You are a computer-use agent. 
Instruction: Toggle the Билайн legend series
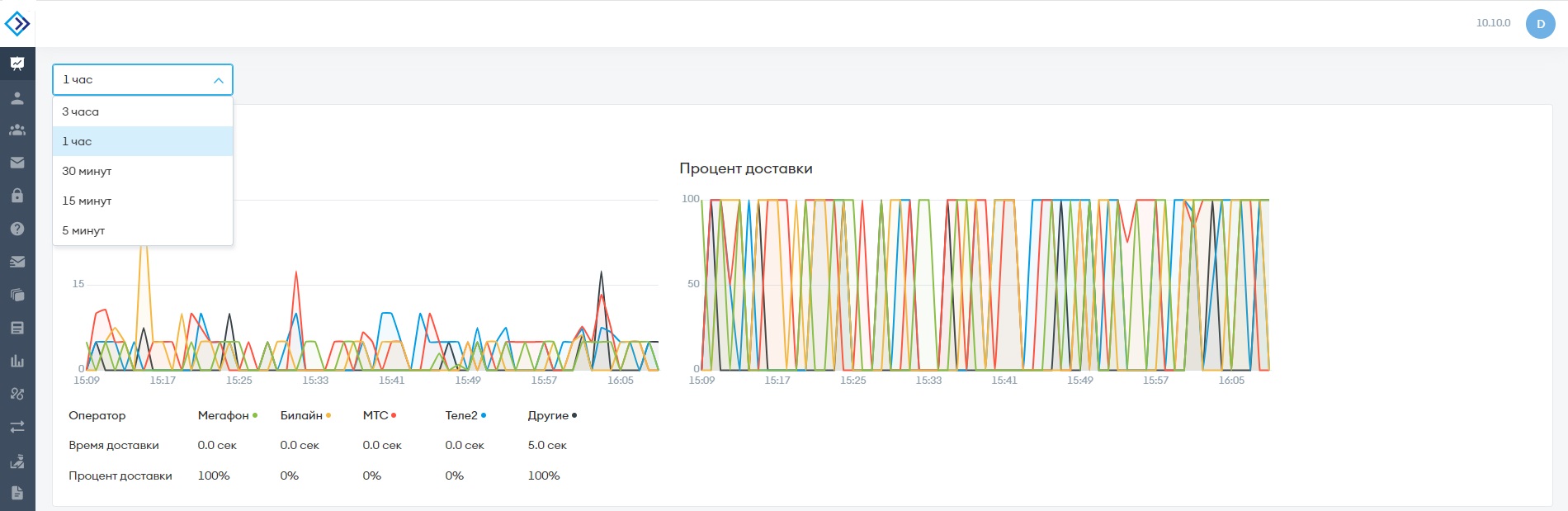(305, 415)
